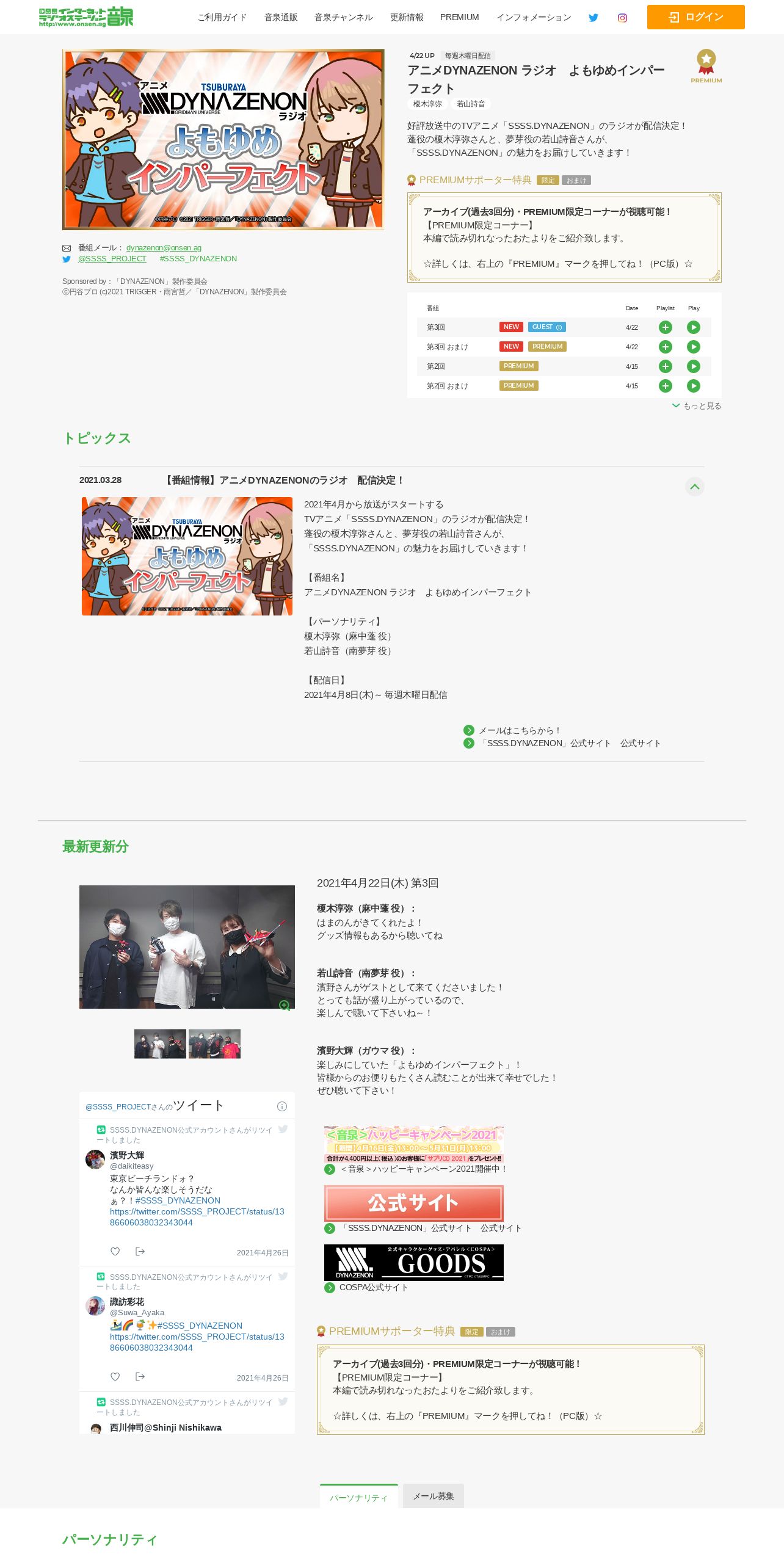Open 音泉通販 menu item
Viewport: 784px width, 1568px height.
click(x=281, y=18)
